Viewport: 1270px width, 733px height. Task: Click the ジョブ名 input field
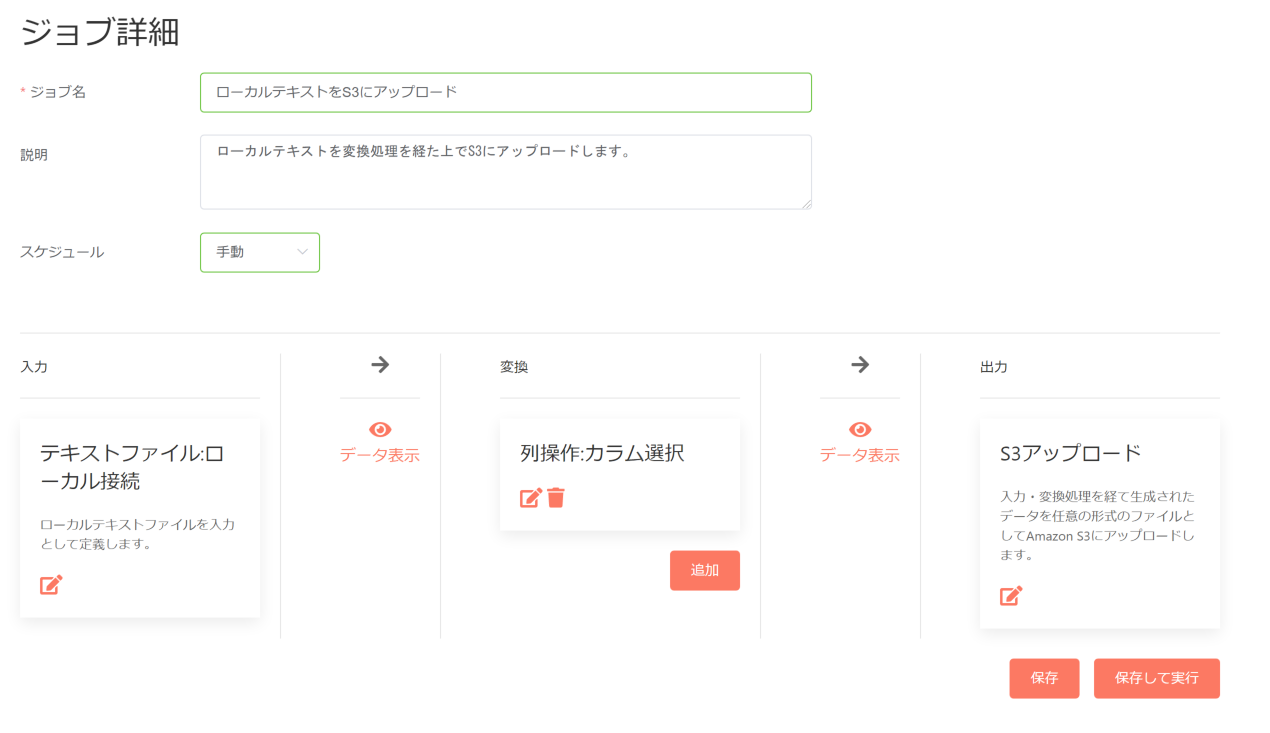point(505,92)
